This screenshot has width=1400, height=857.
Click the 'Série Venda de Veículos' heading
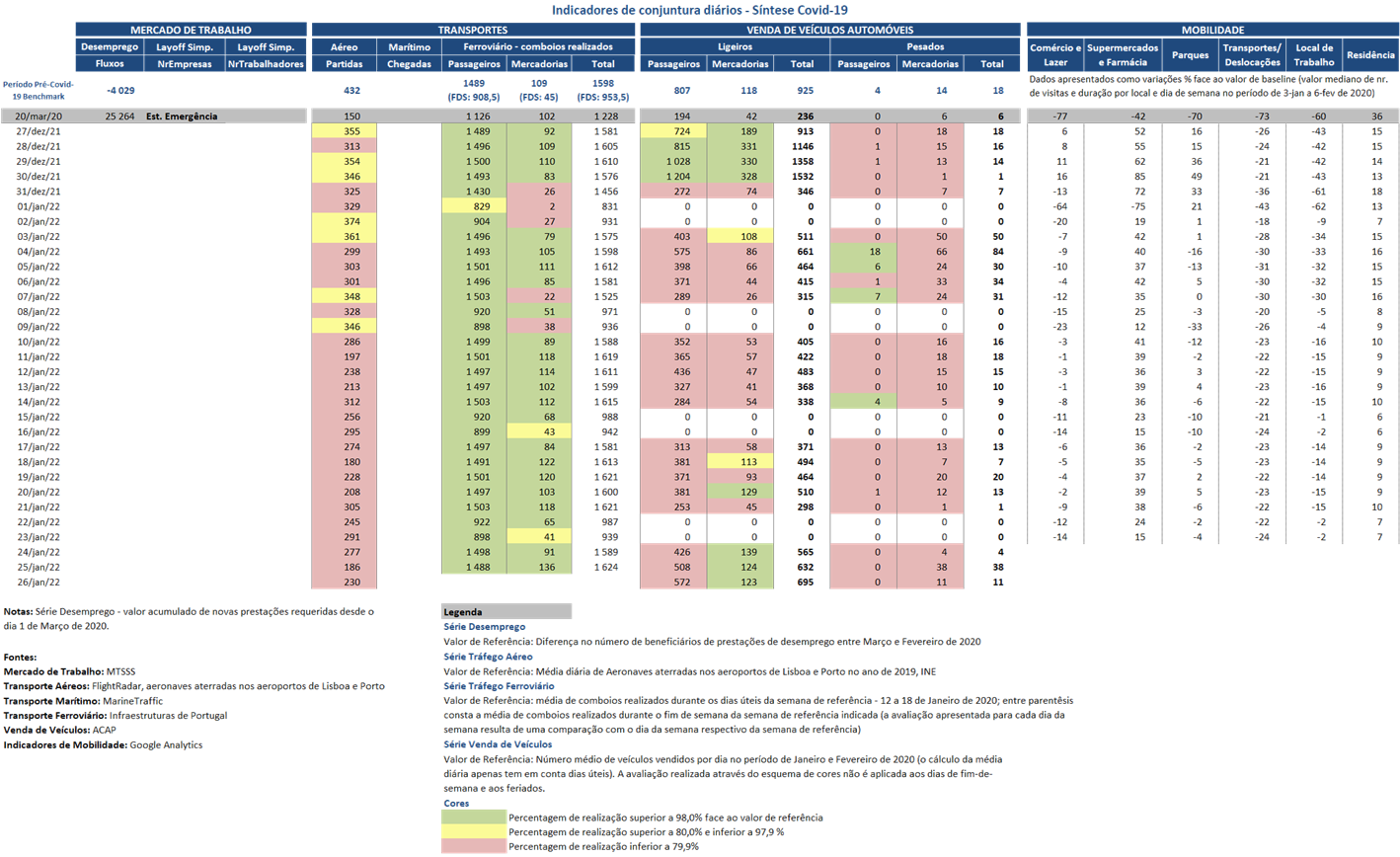tap(498, 744)
